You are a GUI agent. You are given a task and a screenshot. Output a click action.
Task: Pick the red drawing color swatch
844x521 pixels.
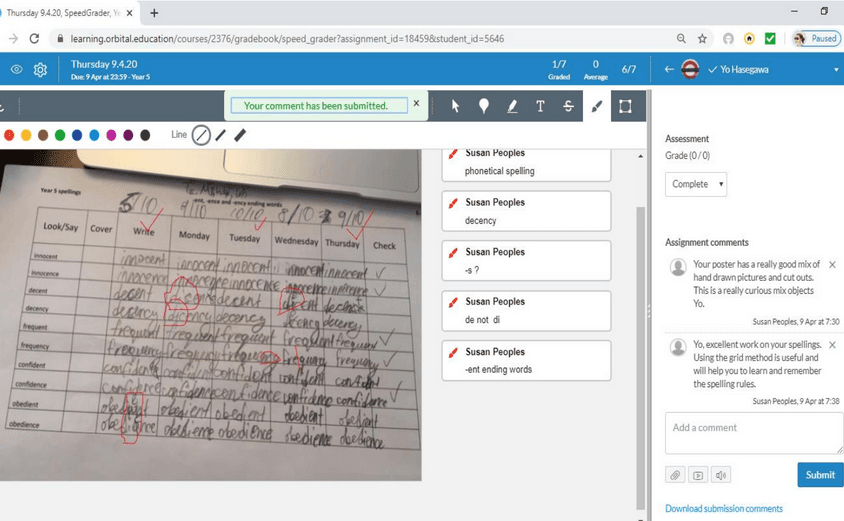9,135
